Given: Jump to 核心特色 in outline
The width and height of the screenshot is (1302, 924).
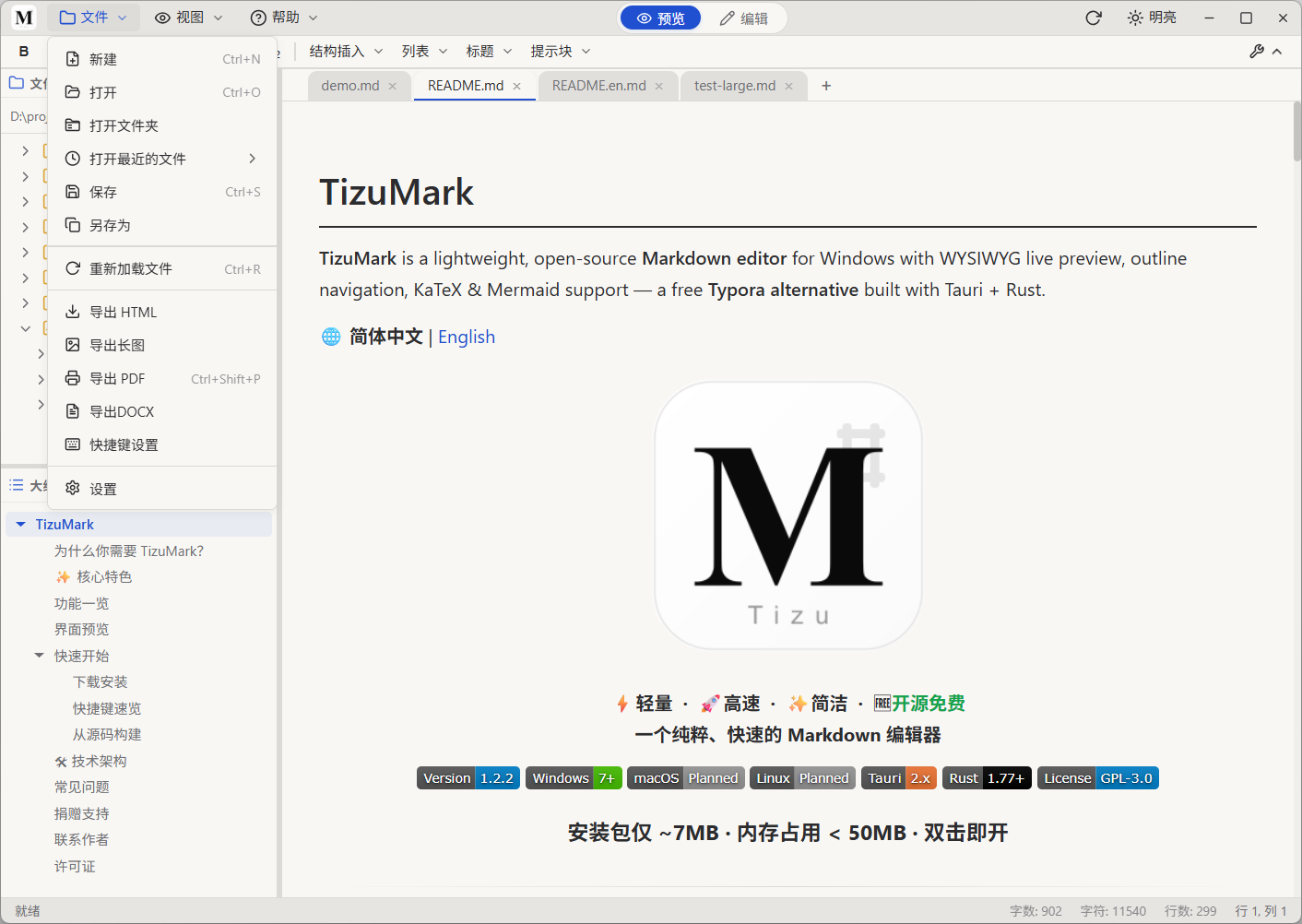Looking at the screenshot, I should pyautogui.click(x=94, y=577).
